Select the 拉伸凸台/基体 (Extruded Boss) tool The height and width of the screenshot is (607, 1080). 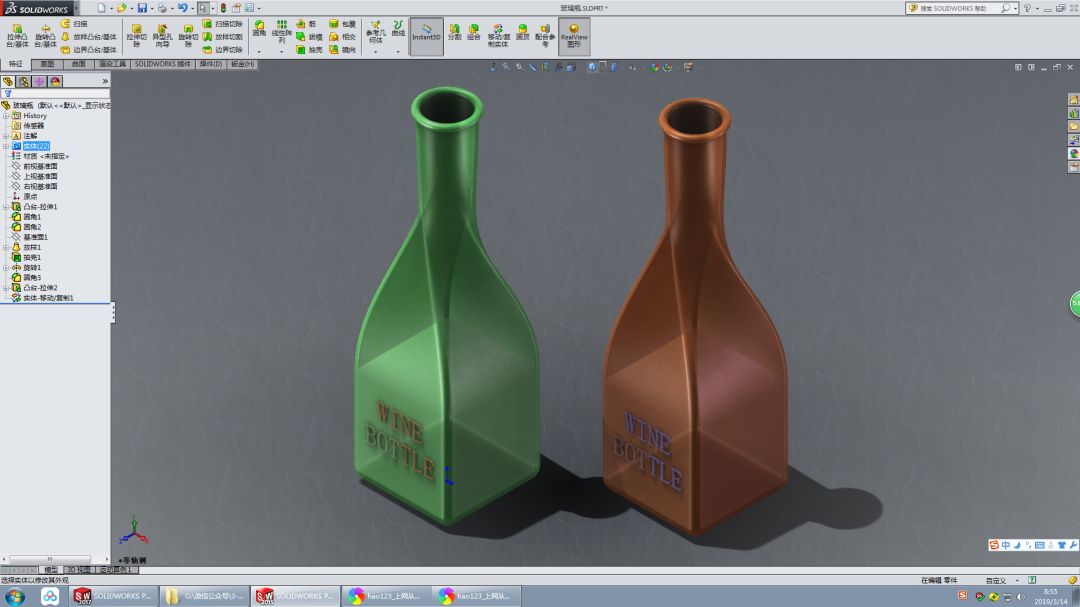point(16,31)
